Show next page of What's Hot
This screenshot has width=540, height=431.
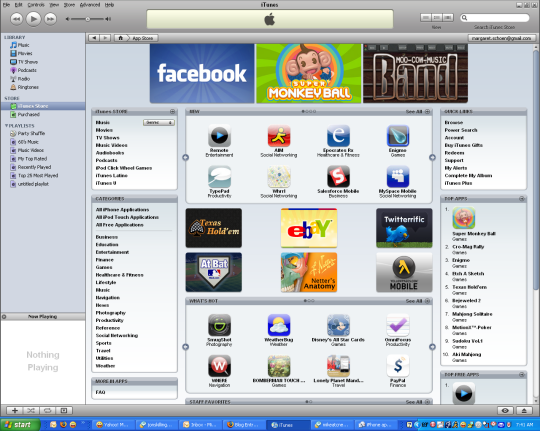tap(432, 347)
